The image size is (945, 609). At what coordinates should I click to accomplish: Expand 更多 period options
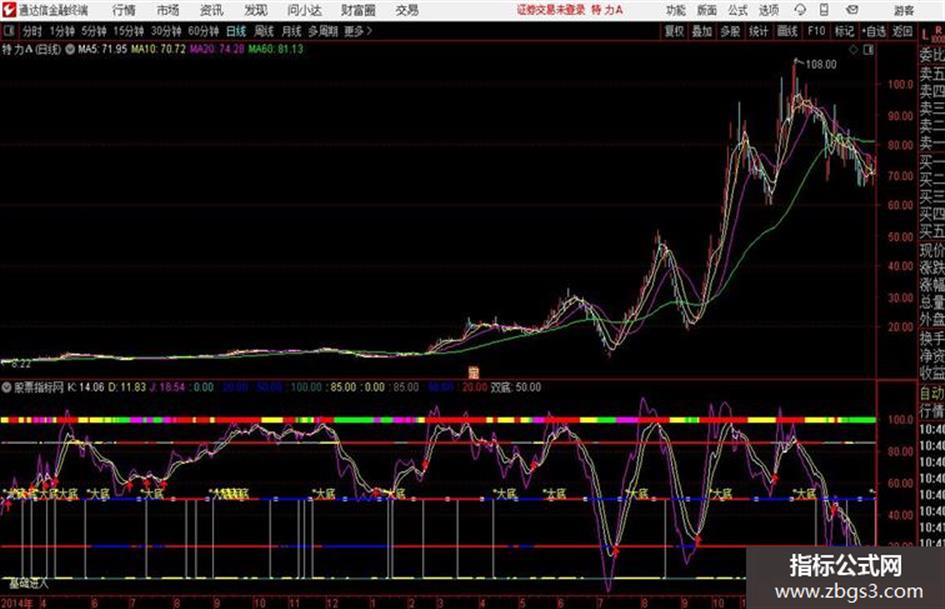[358, 31]
